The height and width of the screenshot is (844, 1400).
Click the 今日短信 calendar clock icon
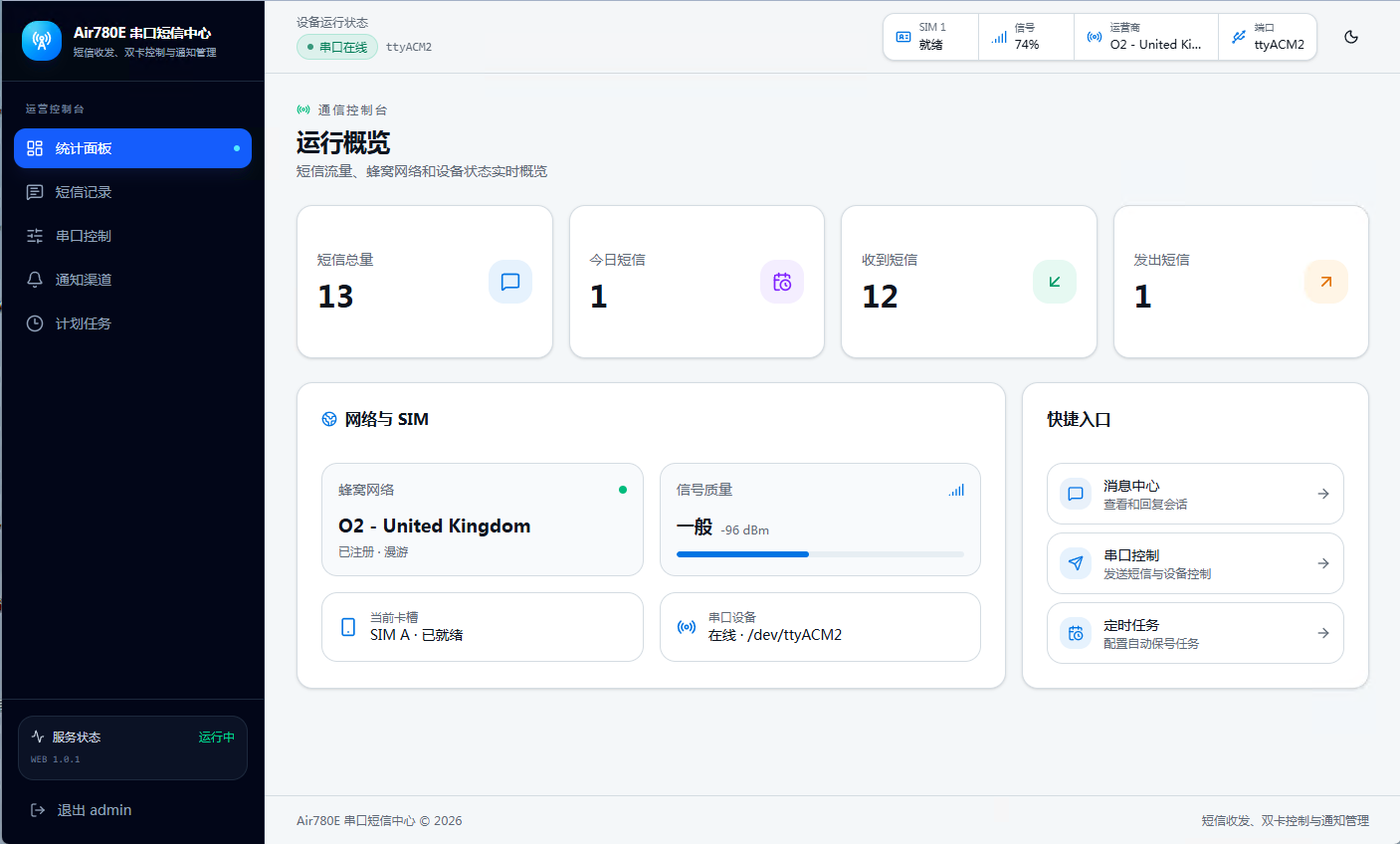pos(782,282)
